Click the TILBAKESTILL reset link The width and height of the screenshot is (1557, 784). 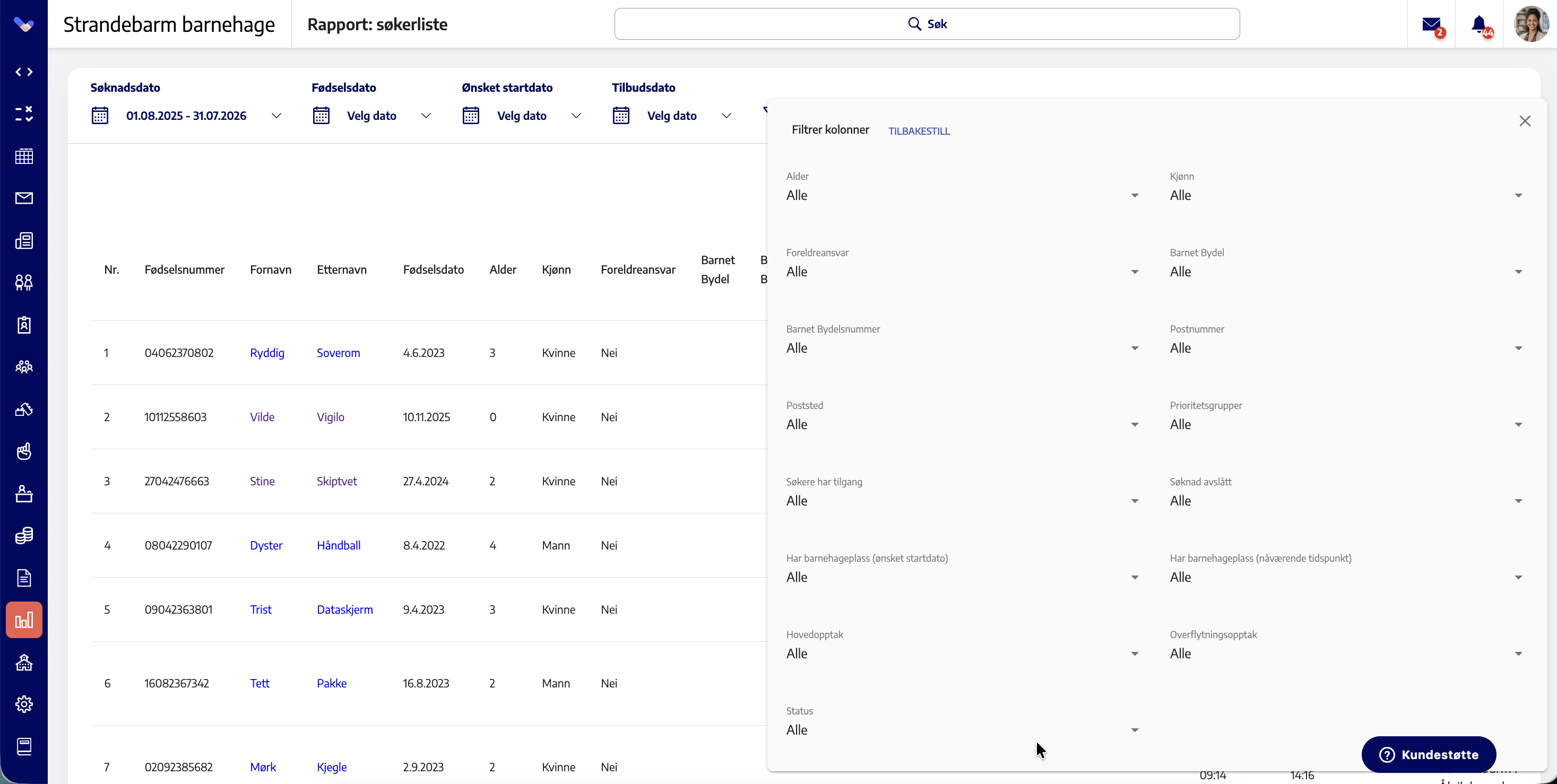tap(919, 131)
